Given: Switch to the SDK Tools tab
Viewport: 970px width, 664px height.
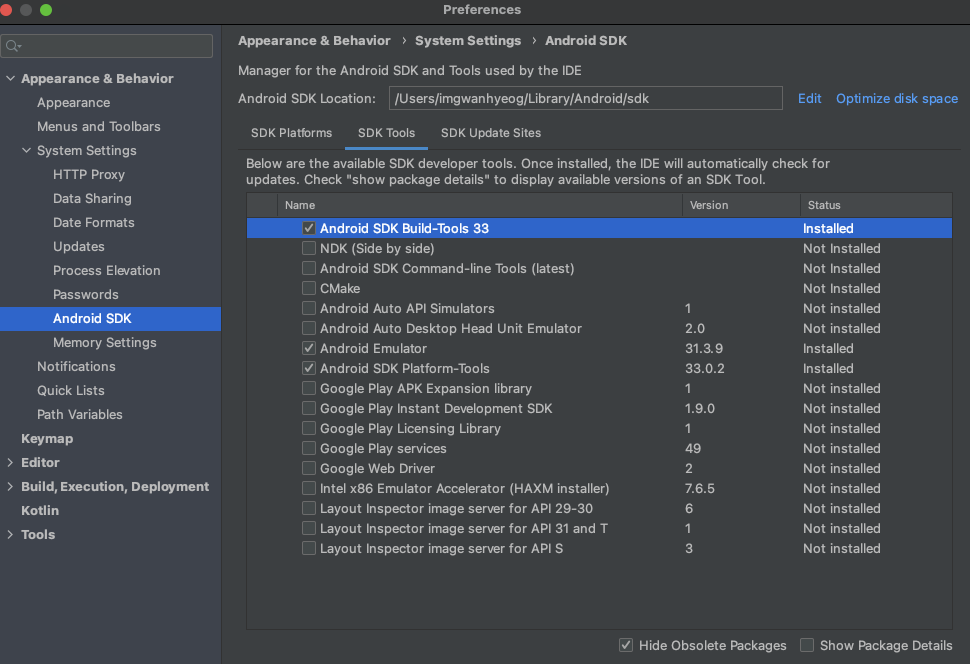Looking at the screenshot, I should (387, 133).
